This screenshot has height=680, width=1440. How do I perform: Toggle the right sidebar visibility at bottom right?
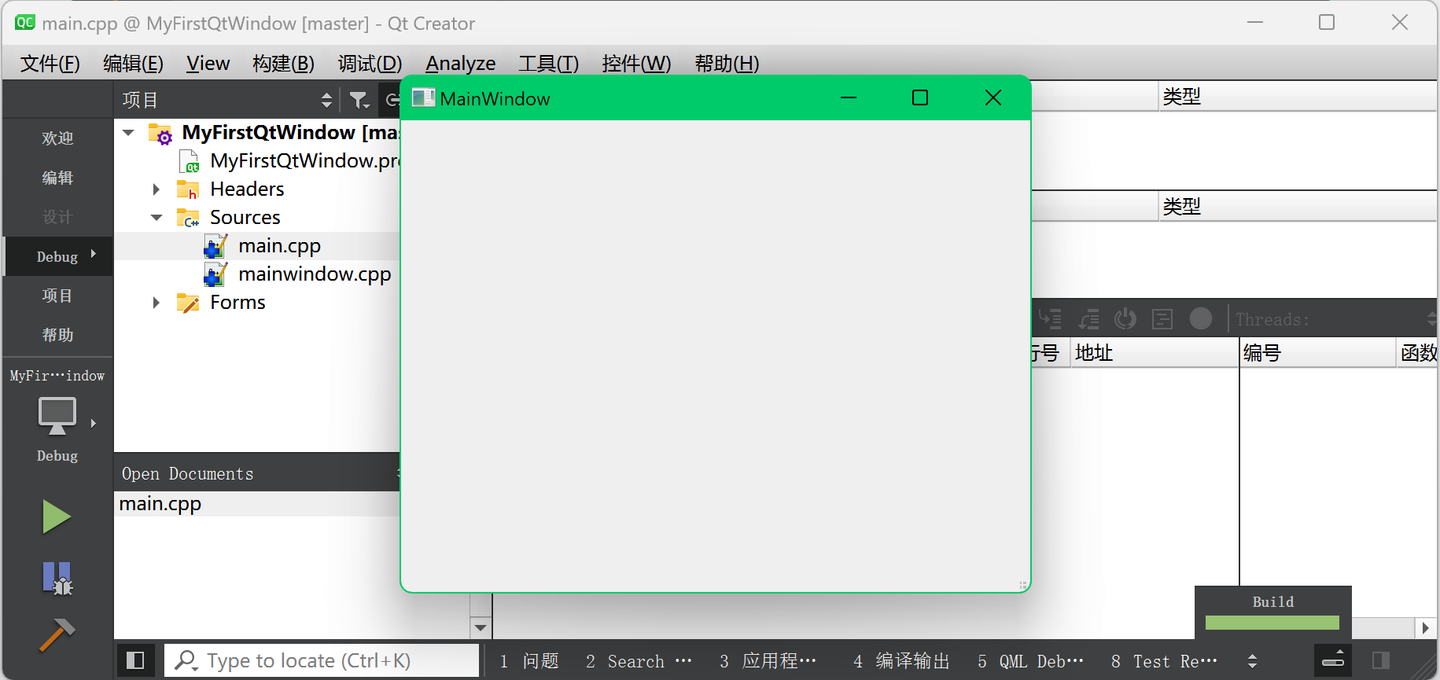tap(1382, 660)
